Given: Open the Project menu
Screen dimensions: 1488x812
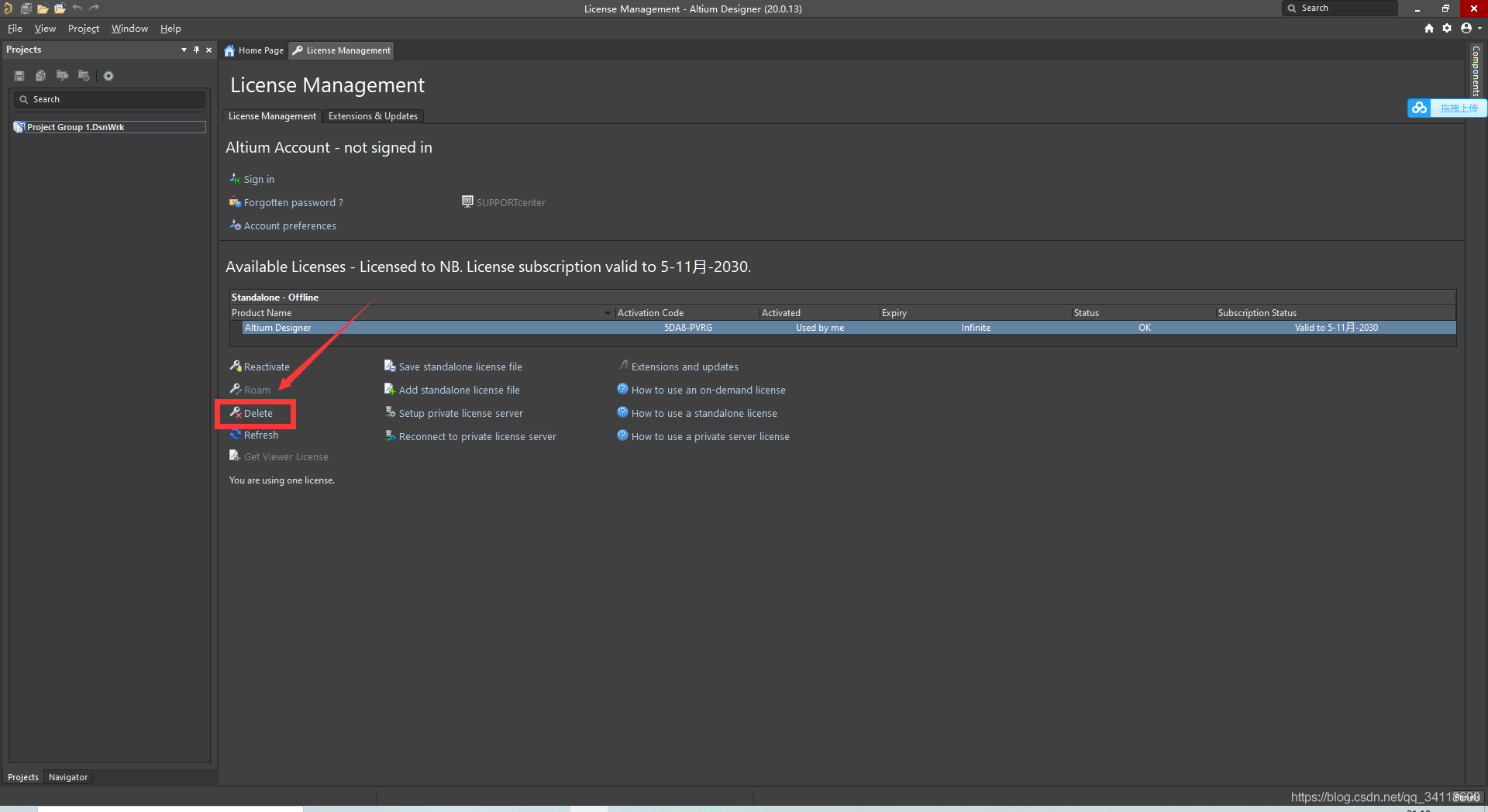Looking at the screenshot, I should click(x=84, y=29).
